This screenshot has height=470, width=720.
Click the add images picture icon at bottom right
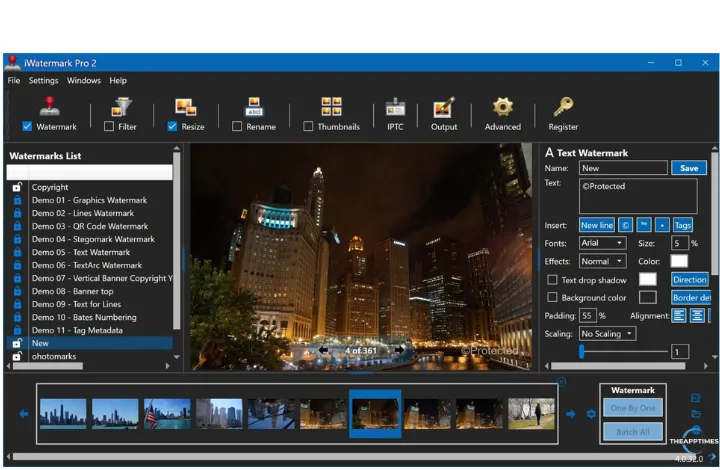pos(696,398)
